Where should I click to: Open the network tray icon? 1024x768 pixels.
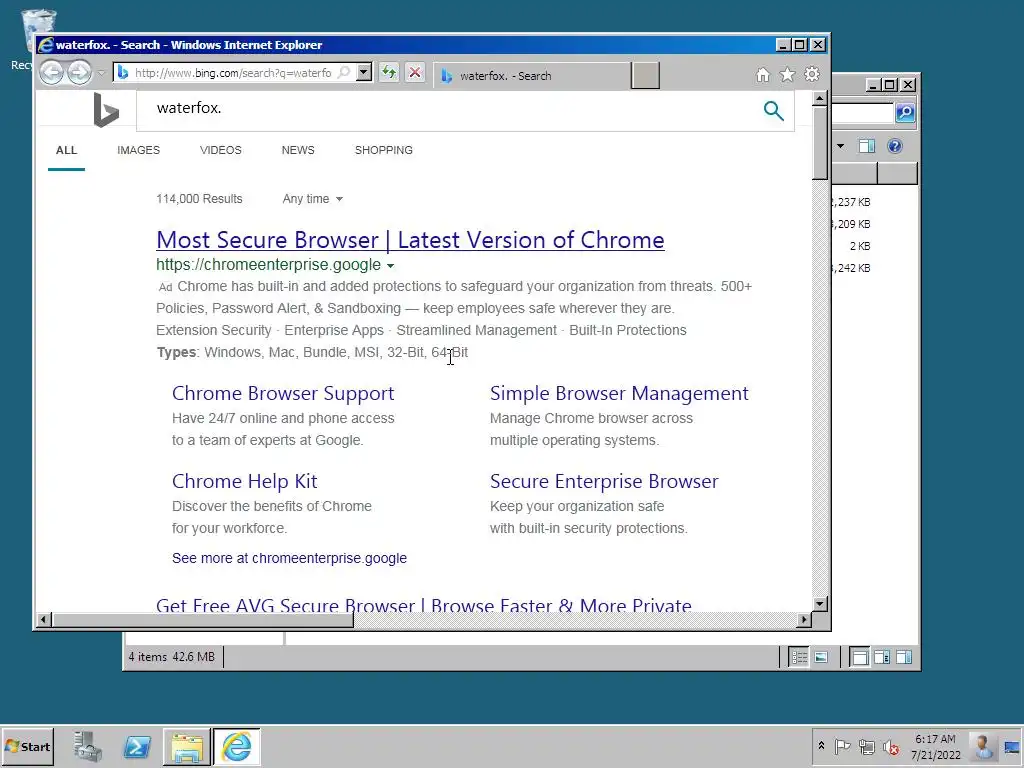(x=867, y=746)
